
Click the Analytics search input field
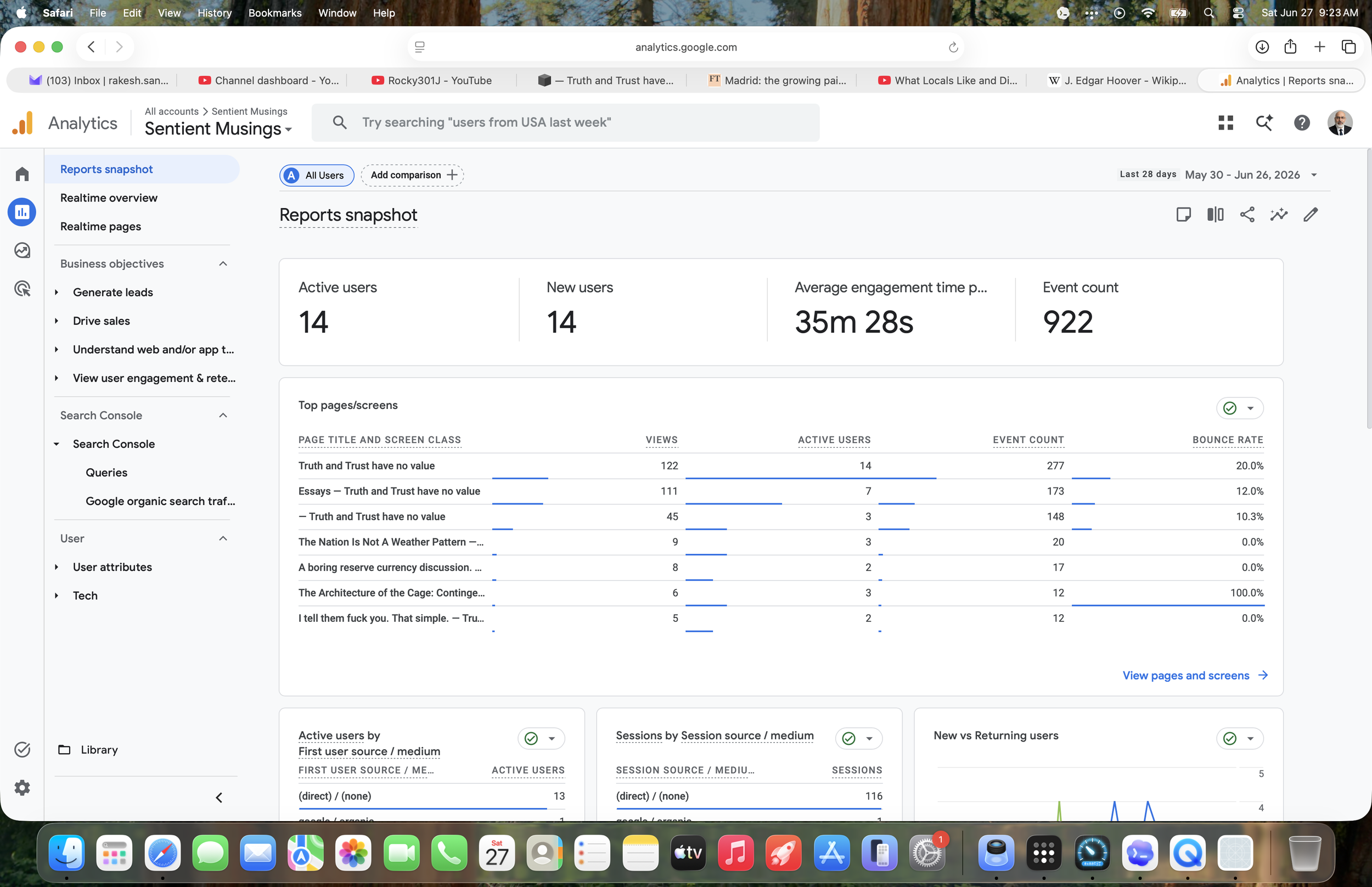[x=565, y=123]
